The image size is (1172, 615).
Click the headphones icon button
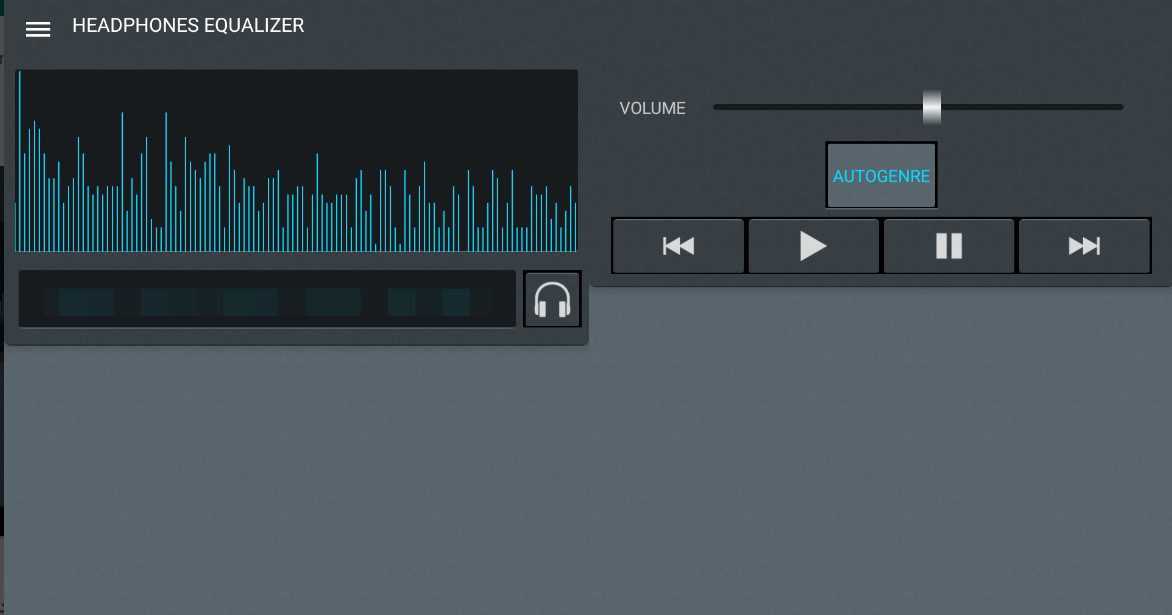click(552, 299)
